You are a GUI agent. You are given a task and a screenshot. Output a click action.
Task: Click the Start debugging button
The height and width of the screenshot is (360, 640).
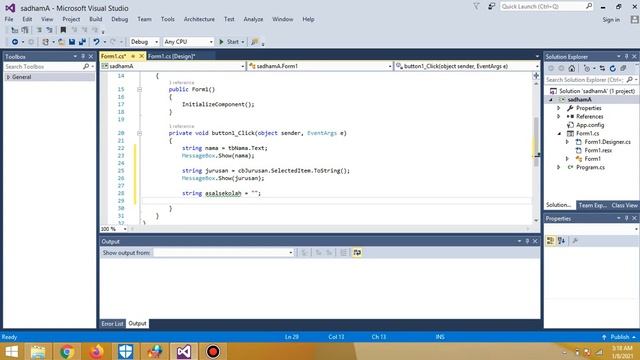[229, 42]
